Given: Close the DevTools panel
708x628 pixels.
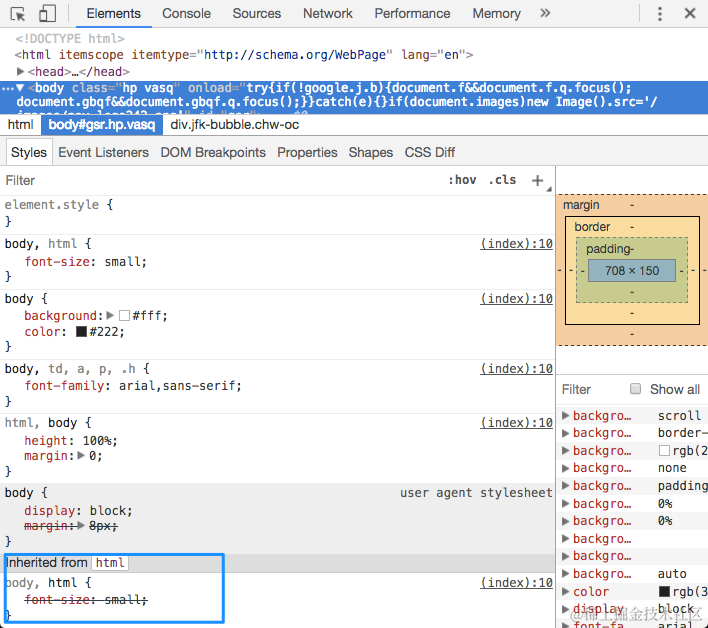Looking at the screenshot, I should 689,13.
